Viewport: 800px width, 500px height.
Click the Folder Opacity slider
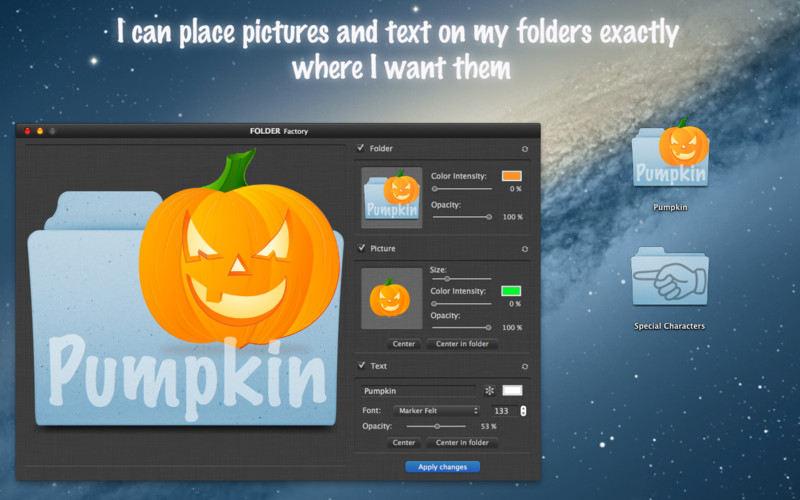(x=462, y=217)
